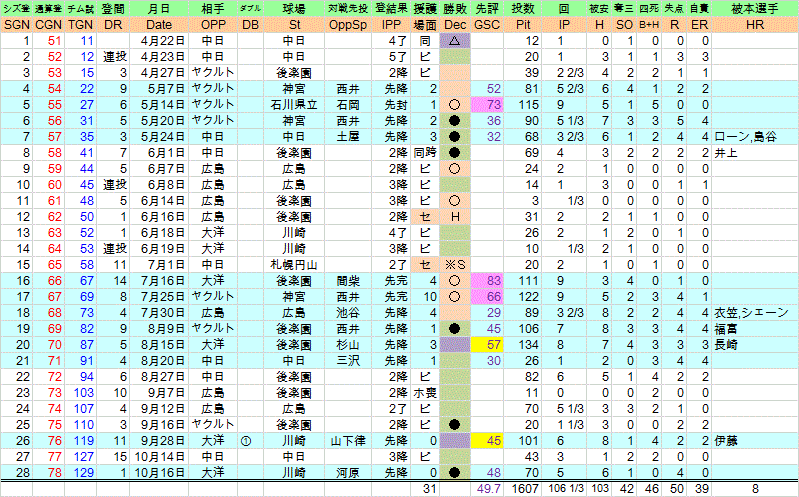Select the GSC column header

(x=487, y=24)
